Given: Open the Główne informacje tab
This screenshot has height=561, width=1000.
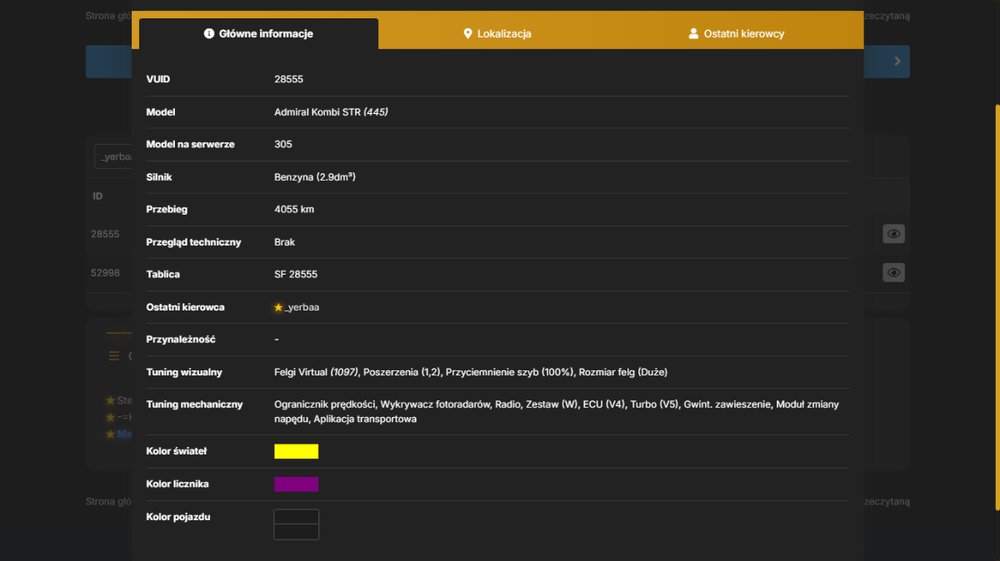Looking at the screenshot, I should tap(258, 34).
